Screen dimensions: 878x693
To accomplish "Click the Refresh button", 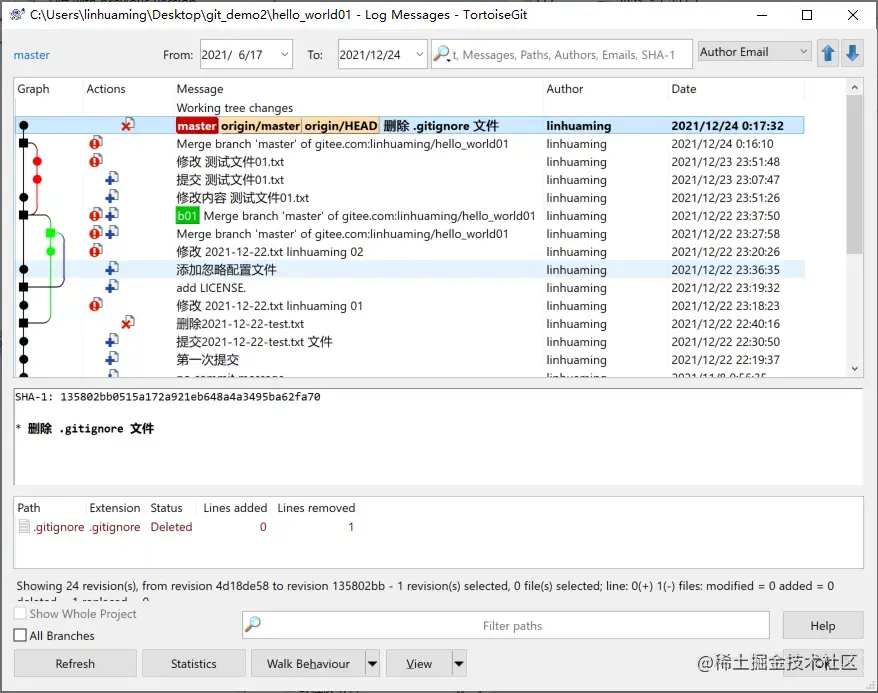I will click(x=75, y=664).
